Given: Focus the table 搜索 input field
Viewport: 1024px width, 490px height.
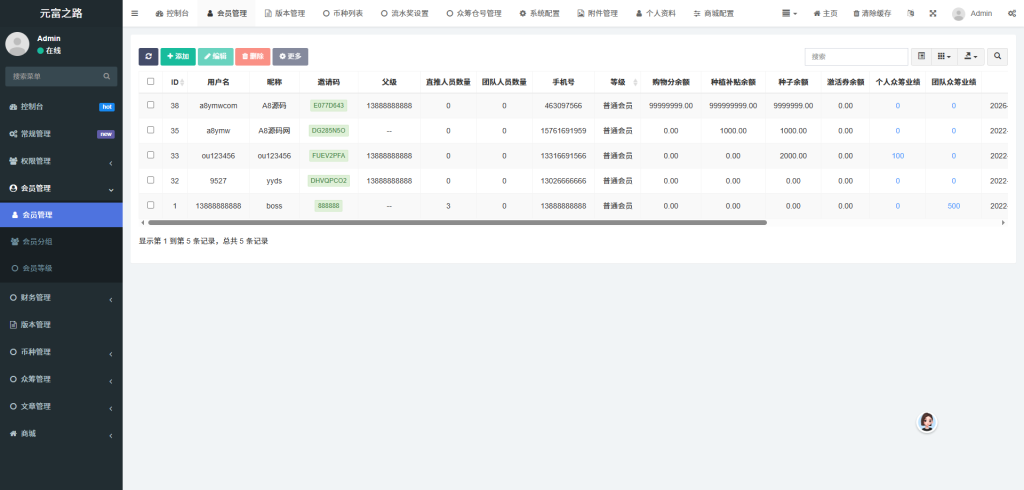Looking at the screenshot, I should point(856,57).
